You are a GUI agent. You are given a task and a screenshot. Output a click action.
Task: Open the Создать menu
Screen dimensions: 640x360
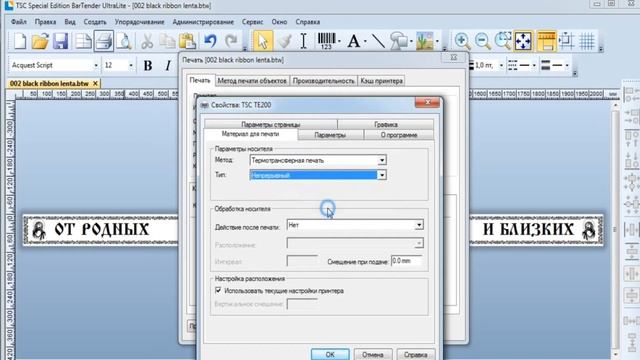pos(95,22)
